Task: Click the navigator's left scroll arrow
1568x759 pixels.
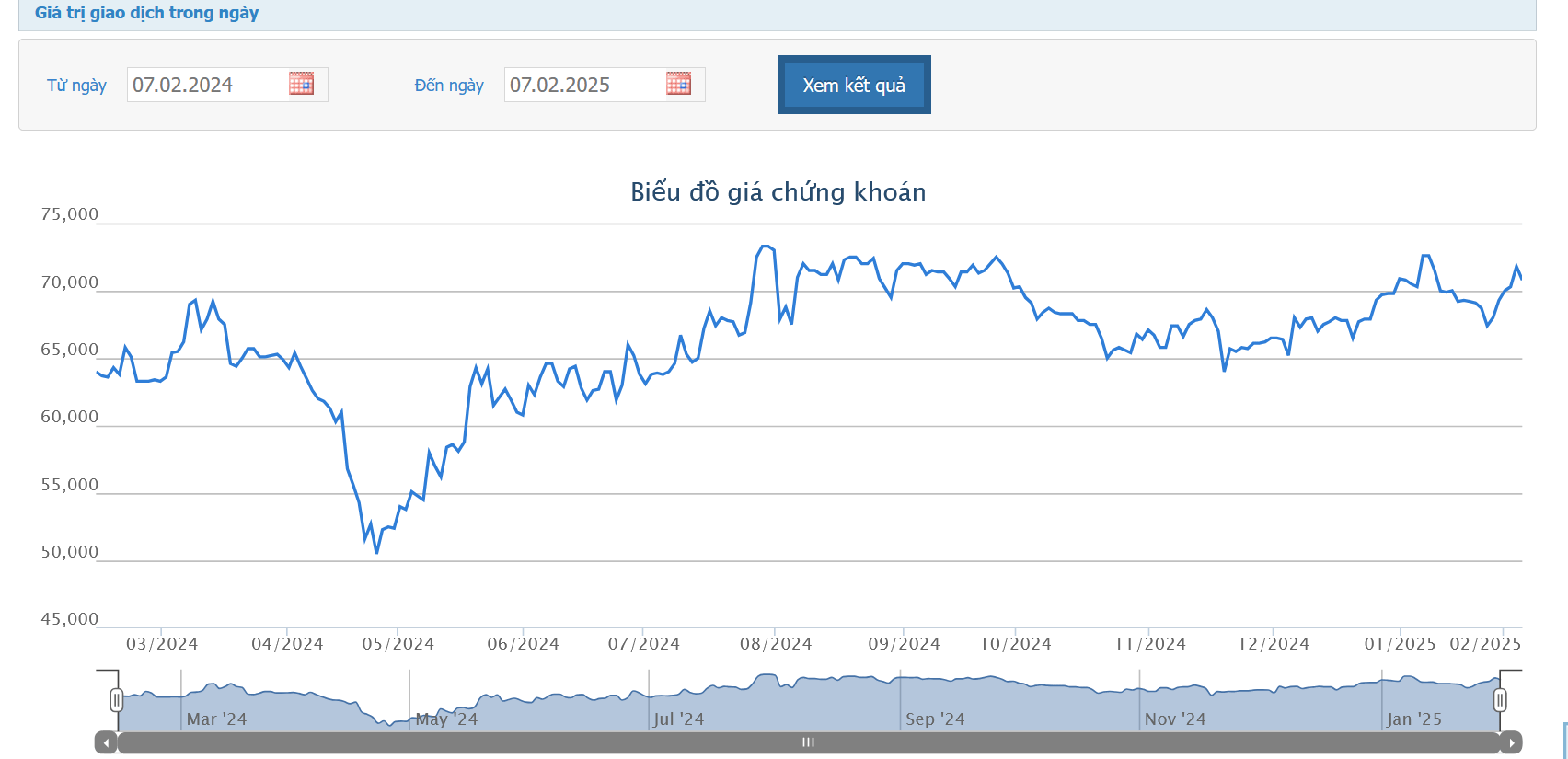Action: click(106, 742)
